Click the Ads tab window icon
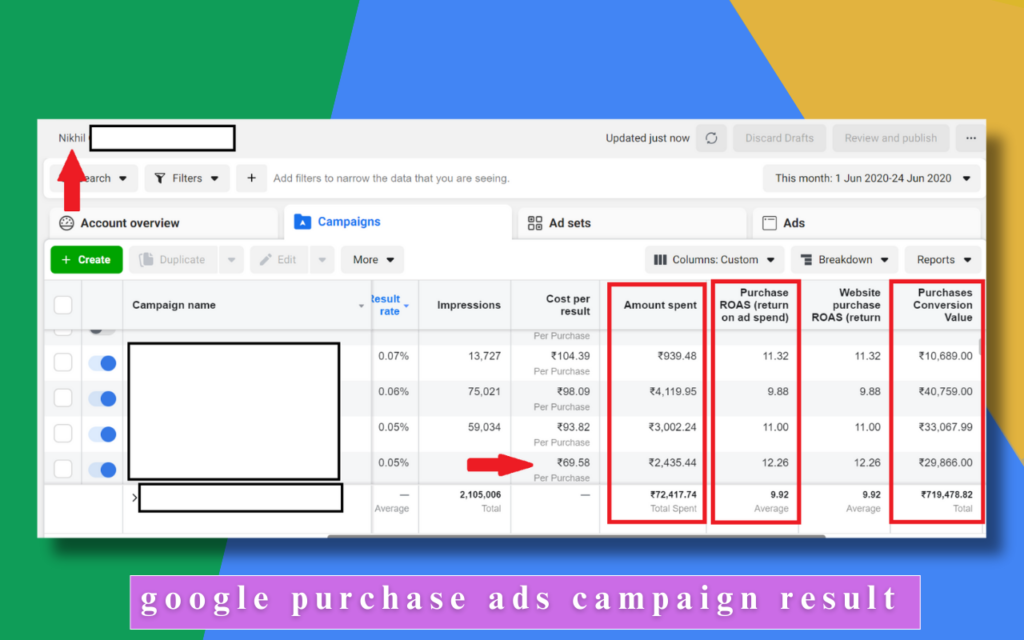1024x640 pixels. 770,223
